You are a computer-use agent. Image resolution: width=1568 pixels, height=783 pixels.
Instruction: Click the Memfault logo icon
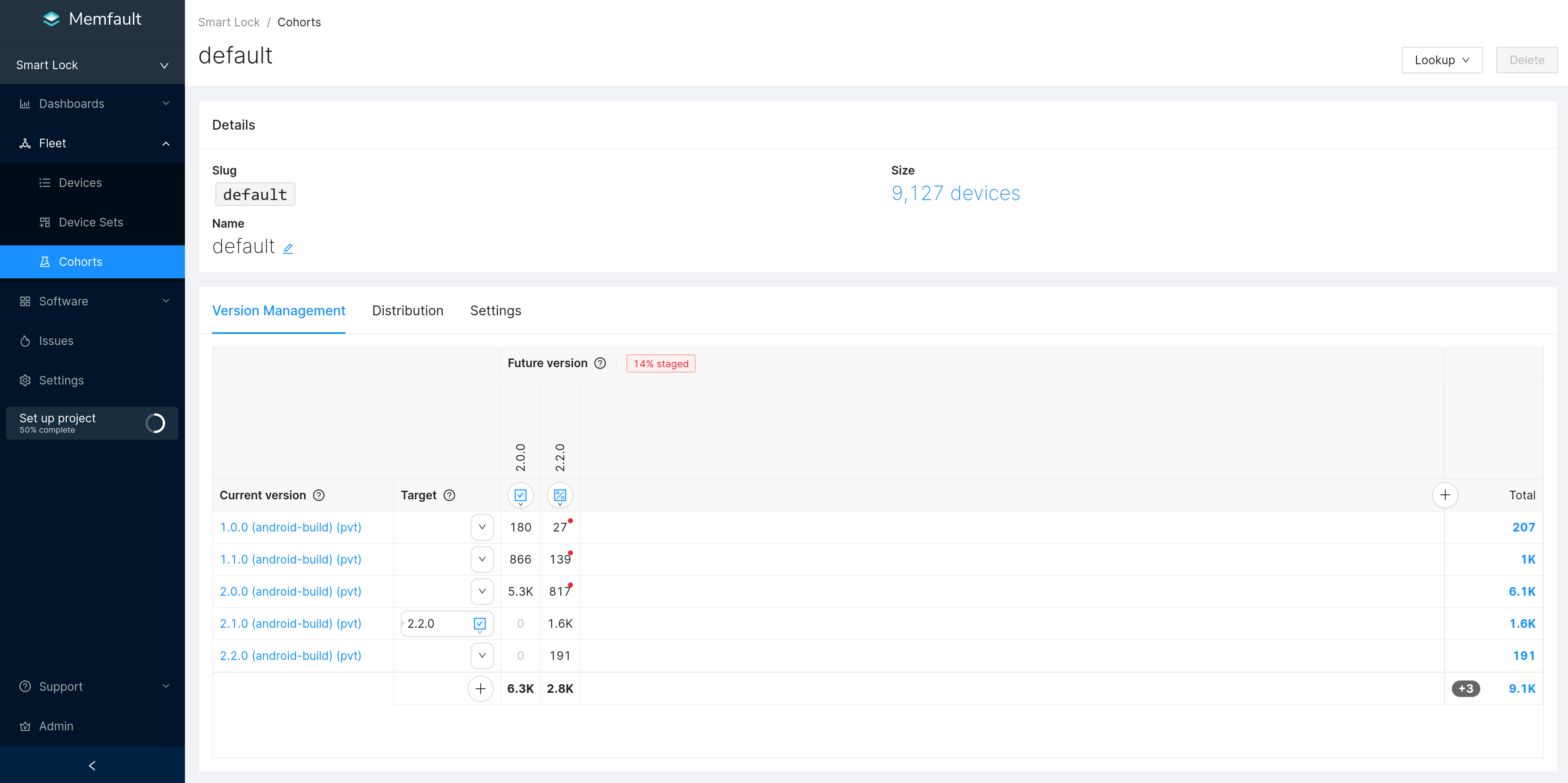coord(52,19)
